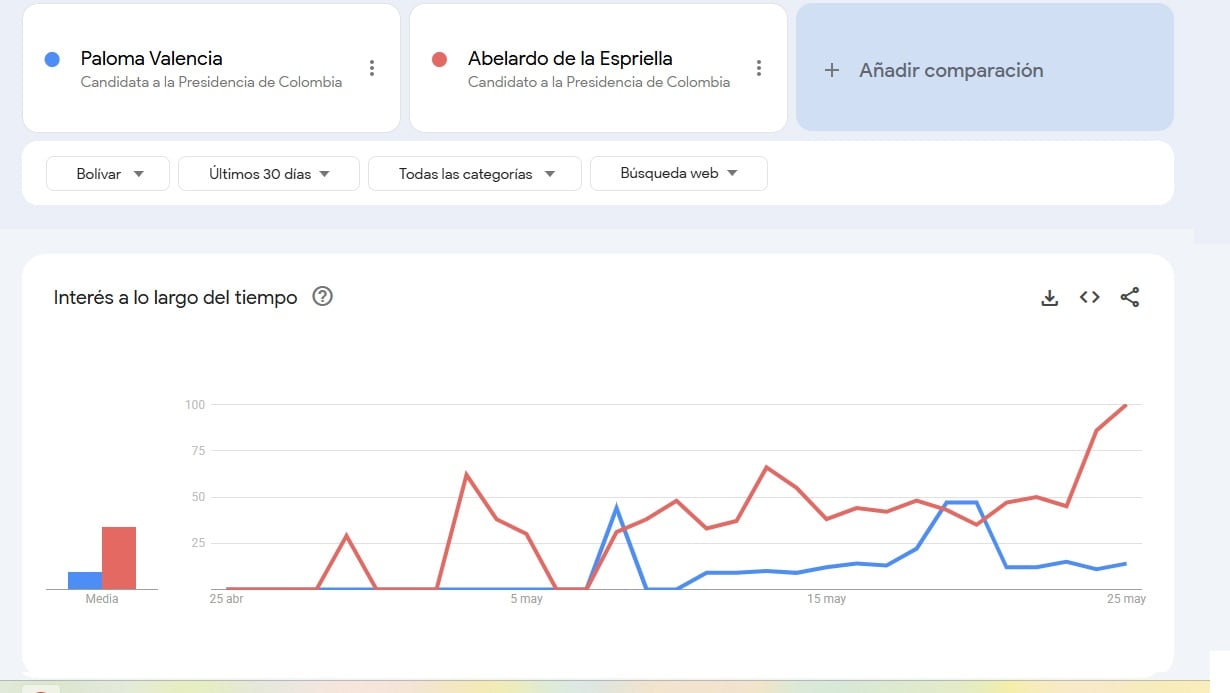Click the red line peak at 25 may
The image size is (1230, 693).
click(x=1126, y=405)
